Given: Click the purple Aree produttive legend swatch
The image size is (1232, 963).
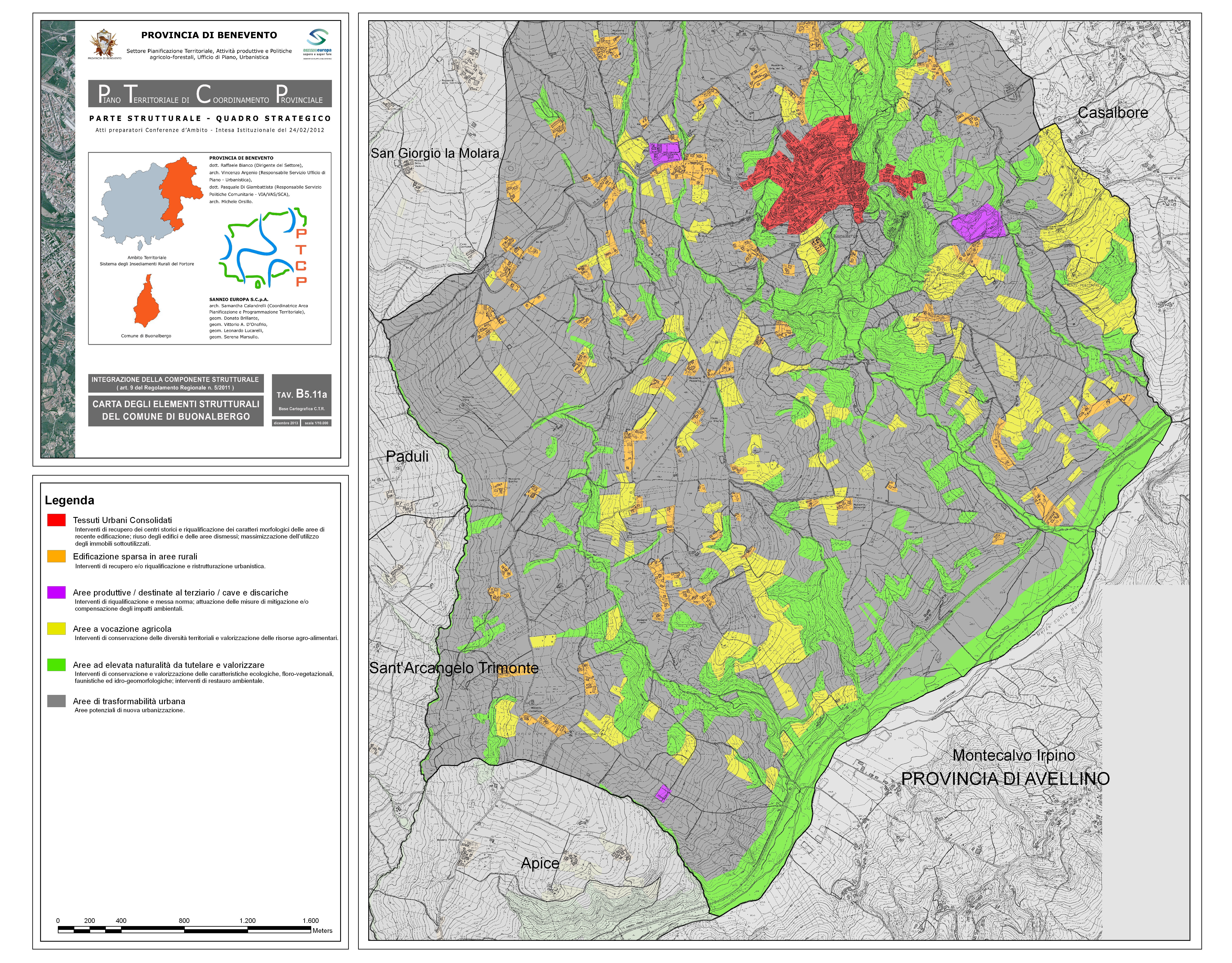Looking at the screenshot, I should tap(56, 592).
